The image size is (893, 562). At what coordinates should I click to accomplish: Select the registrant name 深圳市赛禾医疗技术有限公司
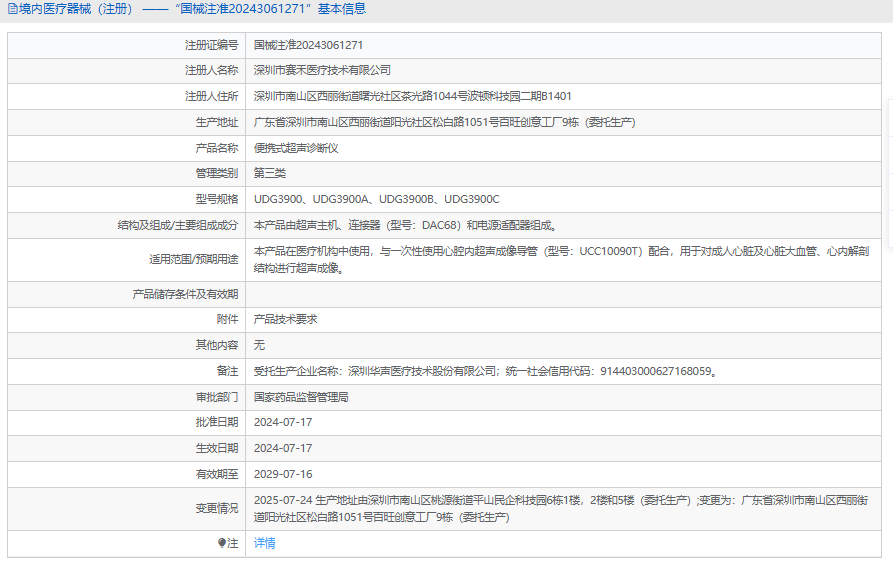[322, 70]
